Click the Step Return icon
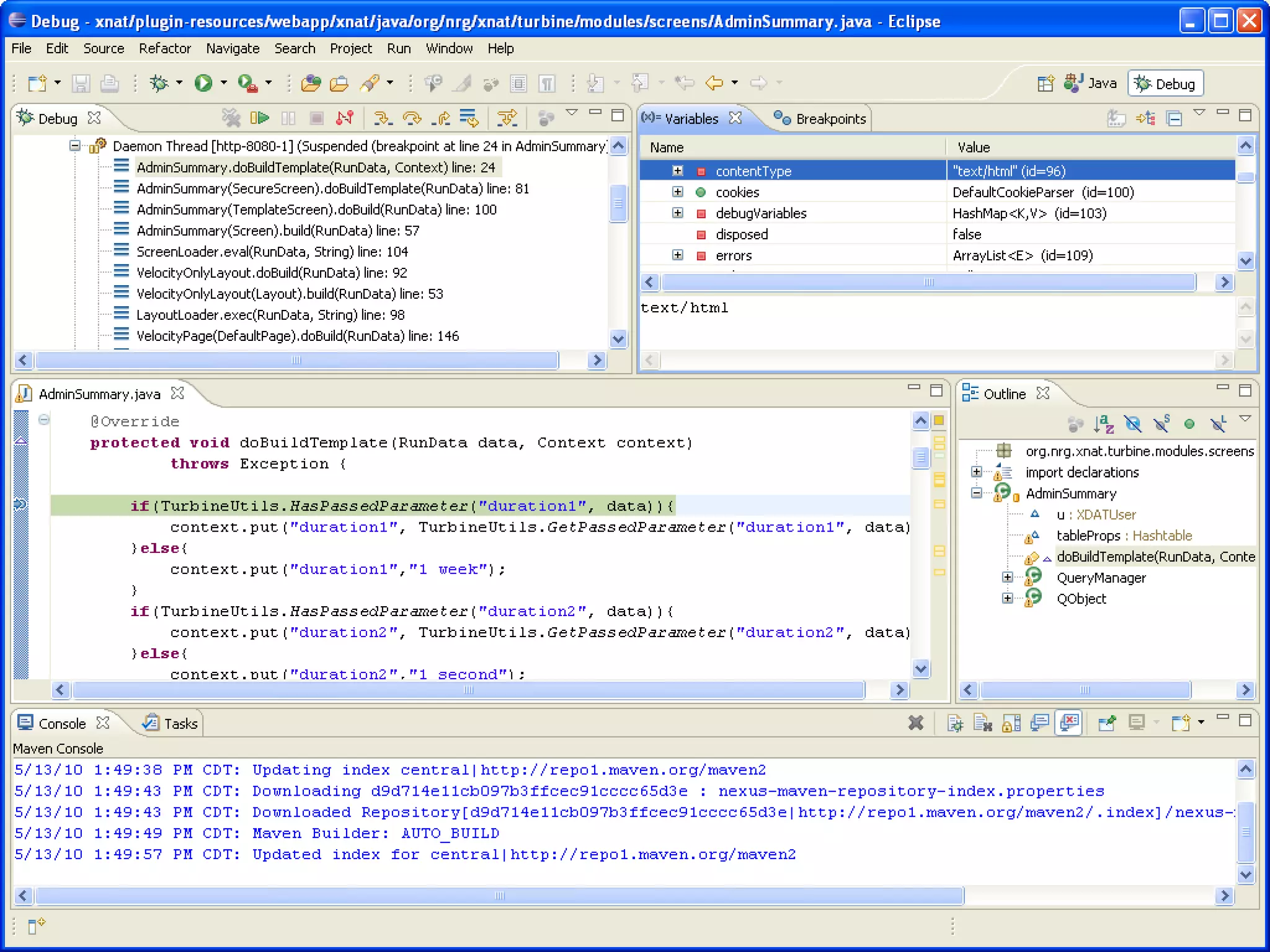Screen dimensions: 1270x952 click(x=441, y=118)
